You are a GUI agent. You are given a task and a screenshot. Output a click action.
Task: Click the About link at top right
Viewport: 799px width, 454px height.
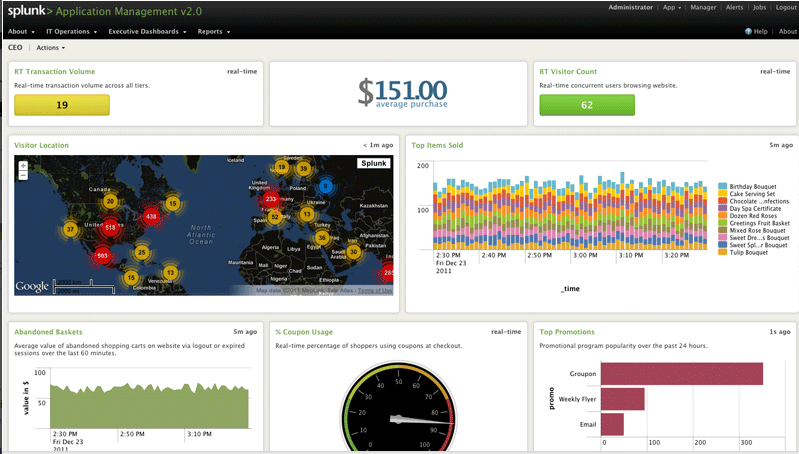click(787, 32)
